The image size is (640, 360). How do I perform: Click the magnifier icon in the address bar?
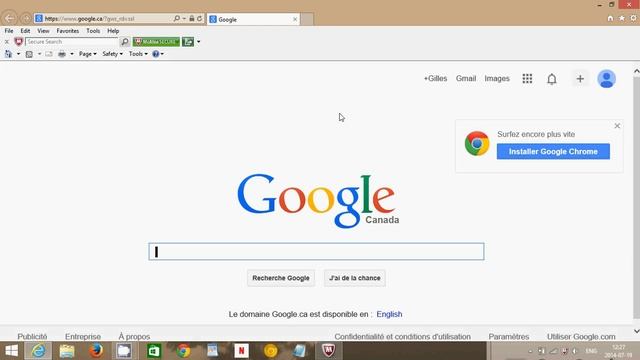coord(177,18)
